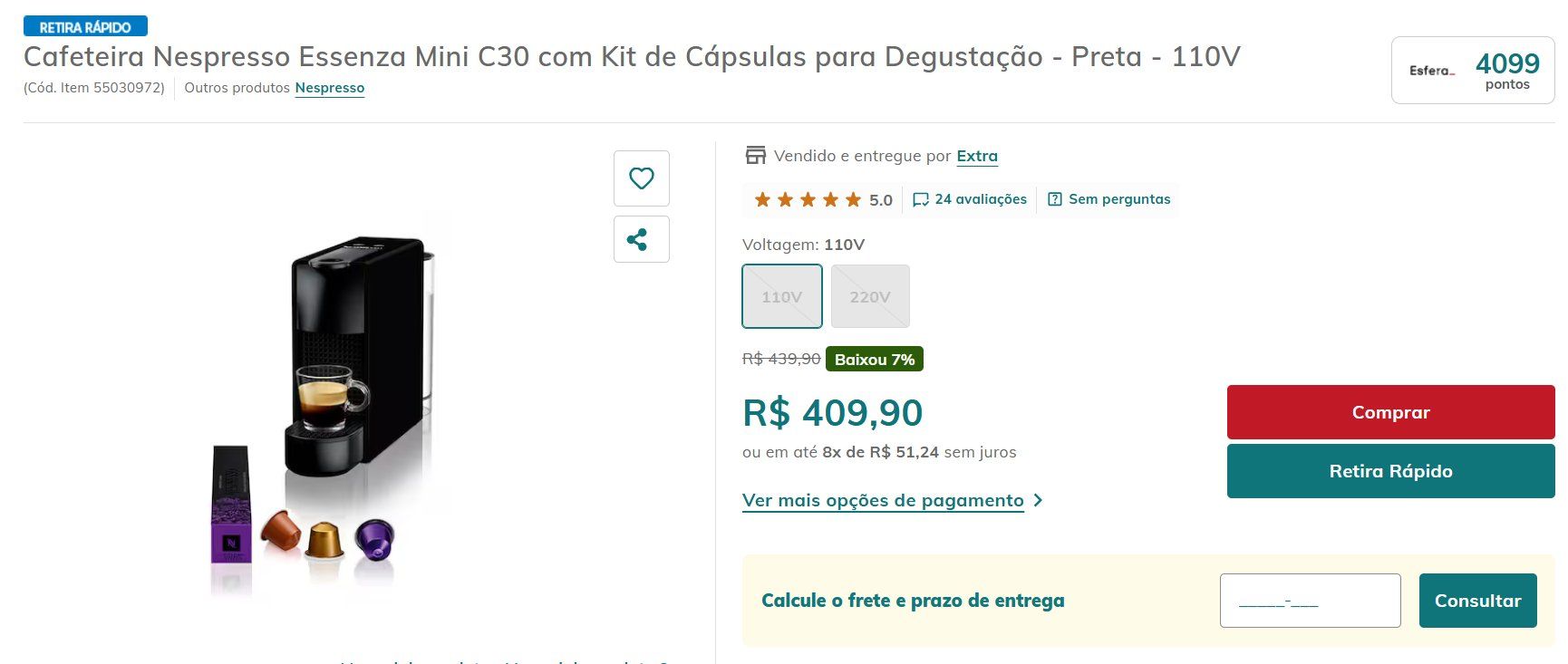Click the teal Retira Rápido button

1390,471
